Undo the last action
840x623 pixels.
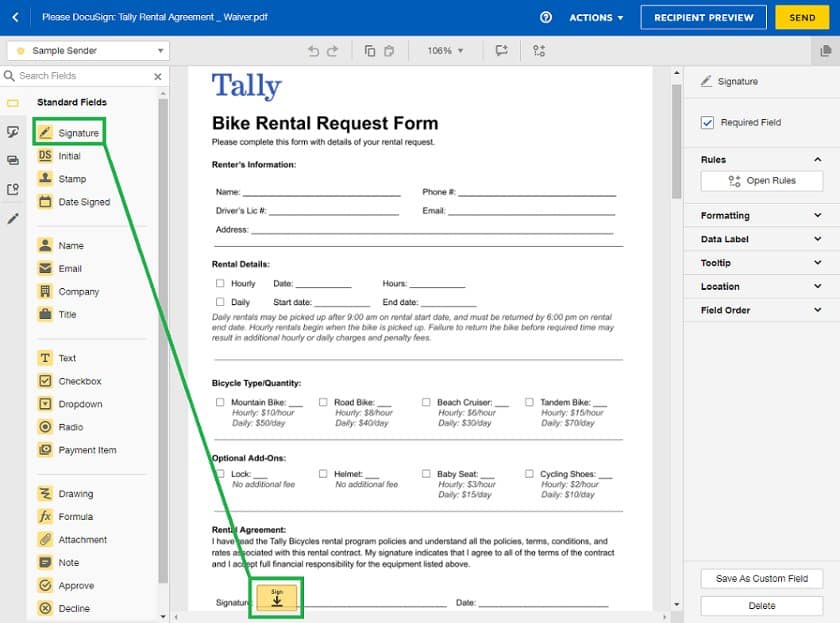point(313,51)
